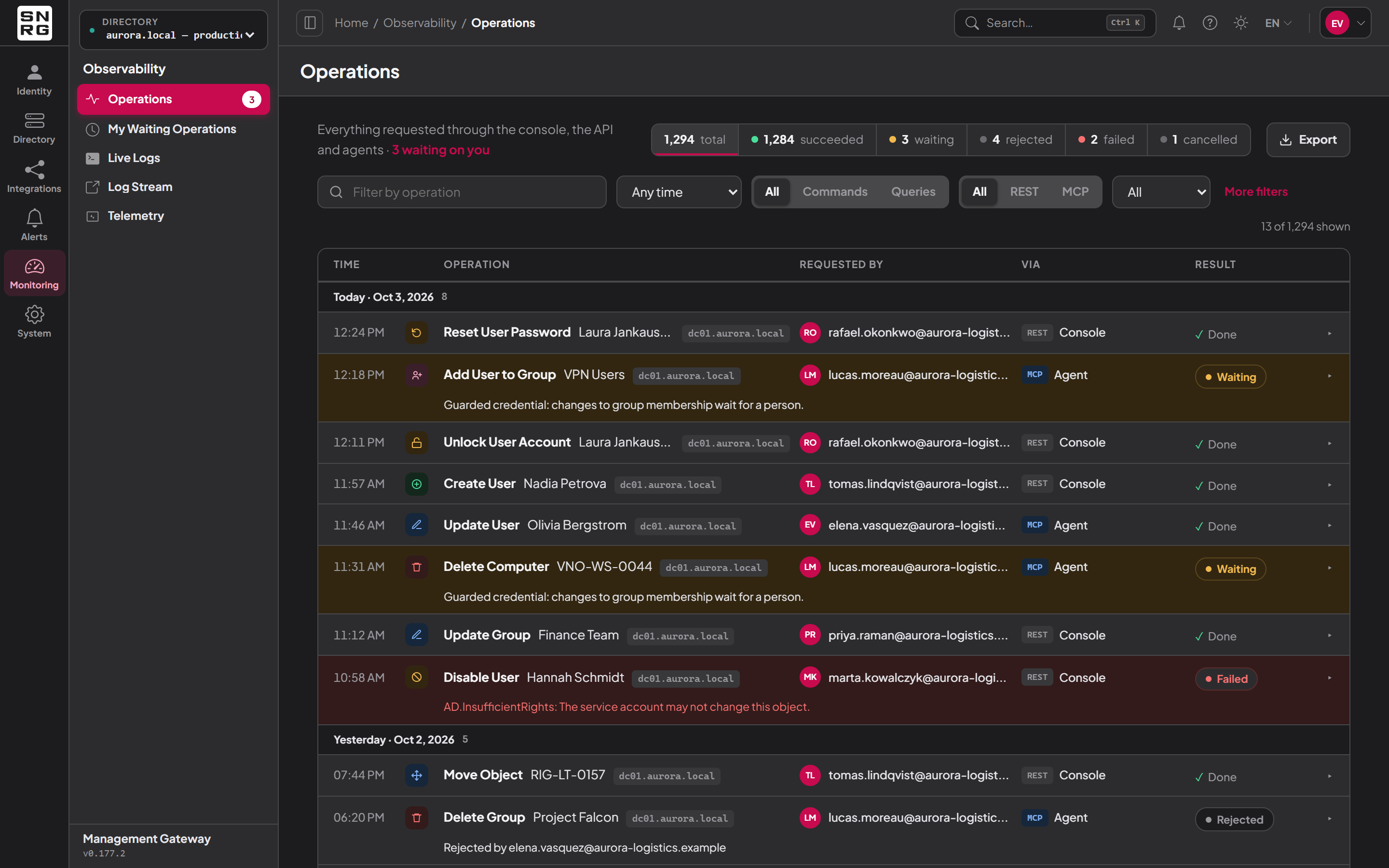Open notifications bell in the header
1389x868 pixels.
1179,23
